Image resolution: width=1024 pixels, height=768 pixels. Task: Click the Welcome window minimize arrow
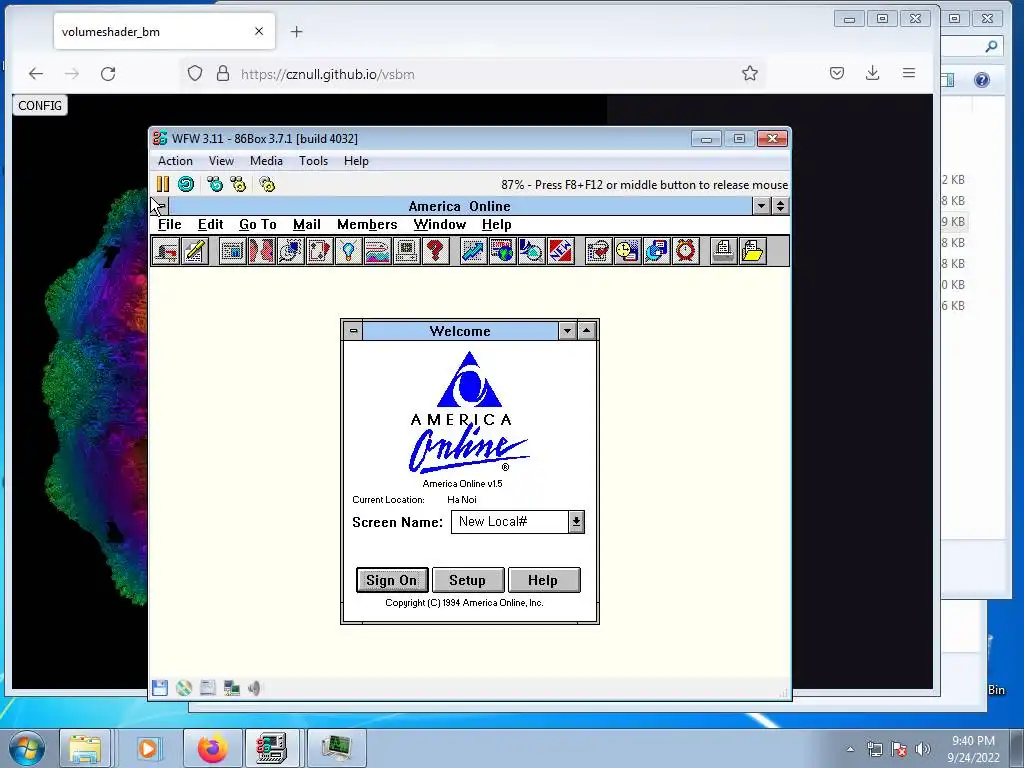pyautogui.click(x=568, y=331)
